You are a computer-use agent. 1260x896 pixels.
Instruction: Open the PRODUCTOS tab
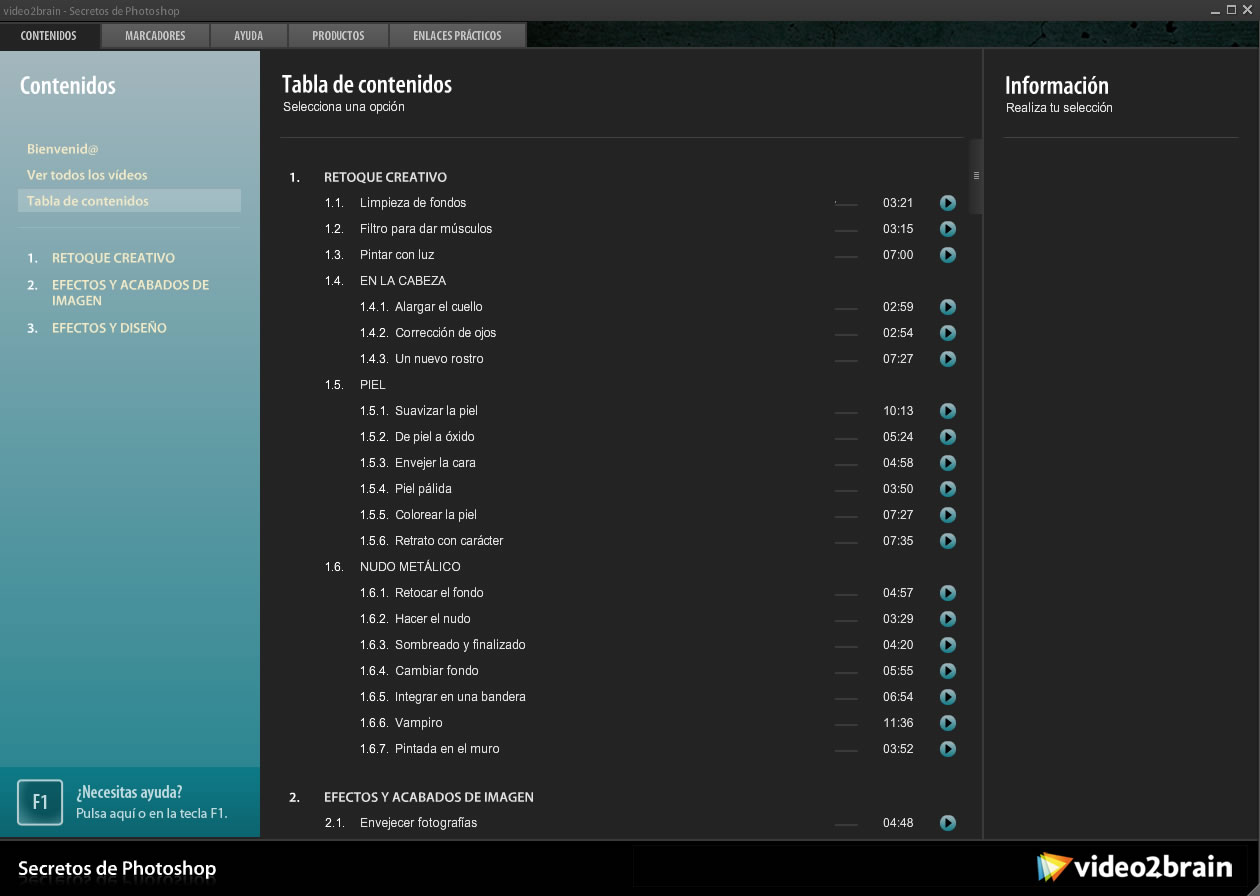click(338, 36)
